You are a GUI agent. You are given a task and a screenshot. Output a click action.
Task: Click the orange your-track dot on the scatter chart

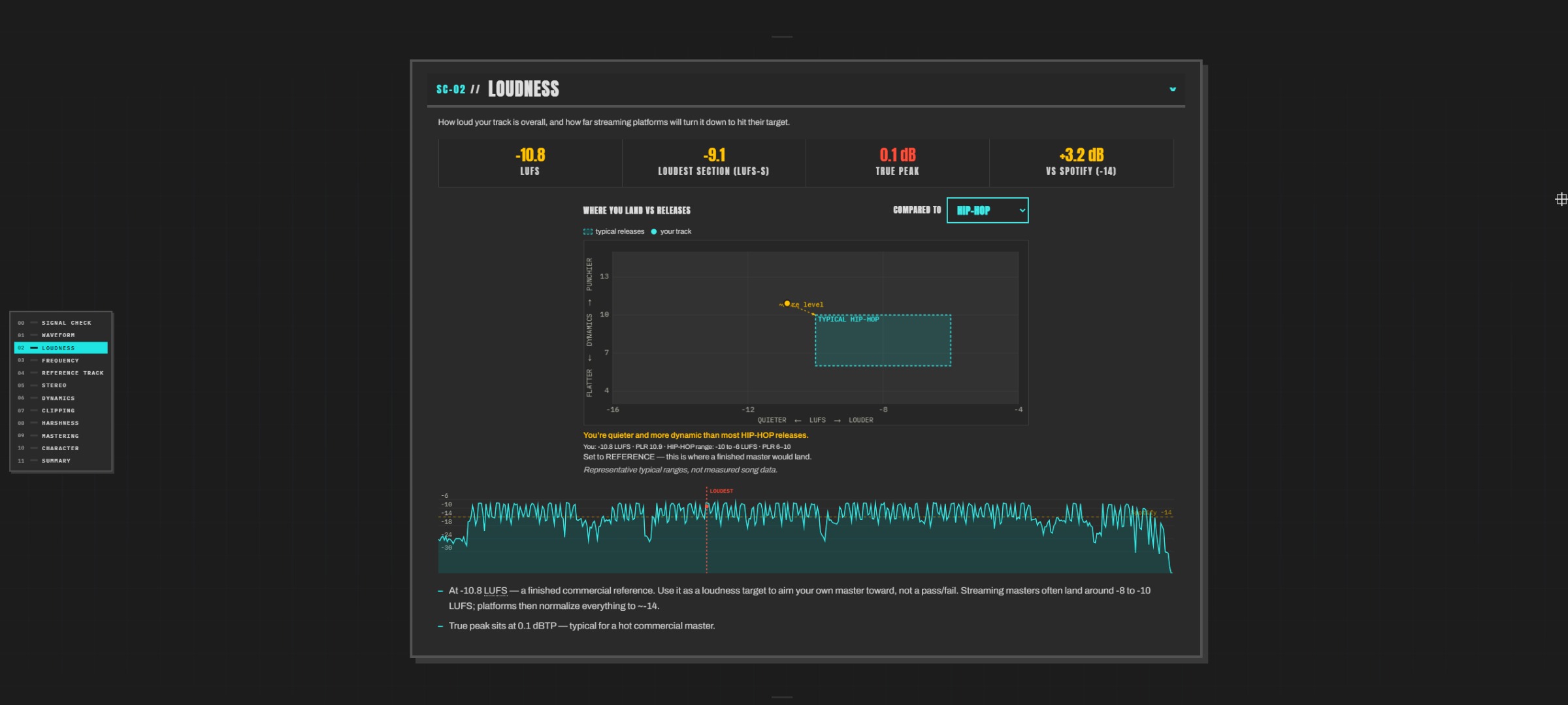point(787,303)
